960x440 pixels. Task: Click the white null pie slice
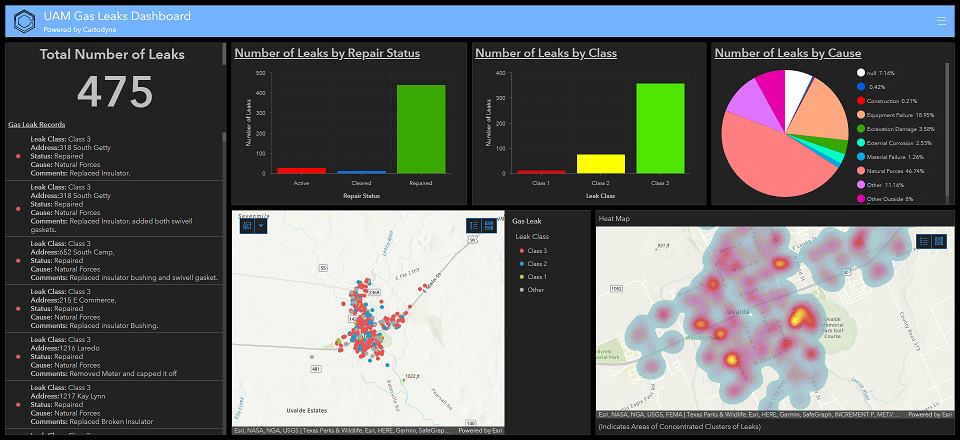pyautogui.click(x=796, y=84)
